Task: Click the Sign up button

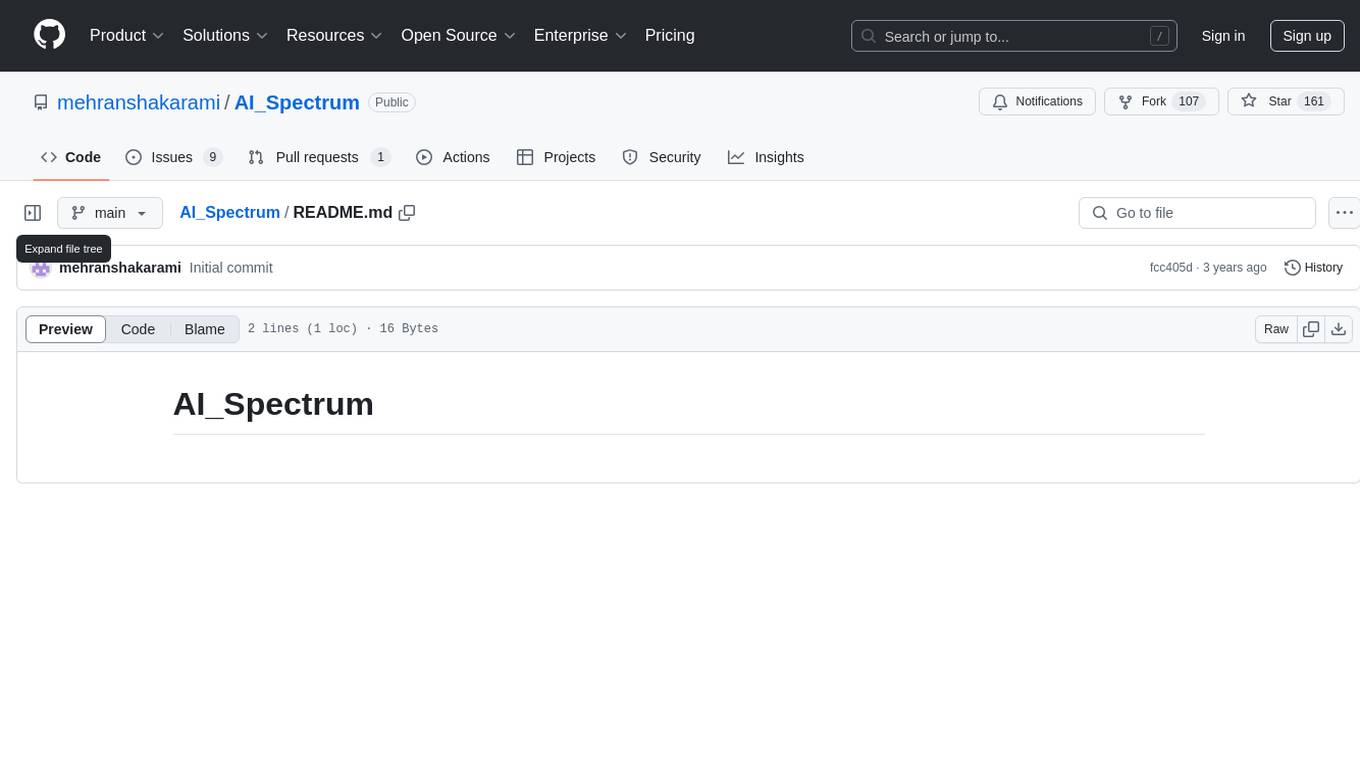Action: 1307,36
